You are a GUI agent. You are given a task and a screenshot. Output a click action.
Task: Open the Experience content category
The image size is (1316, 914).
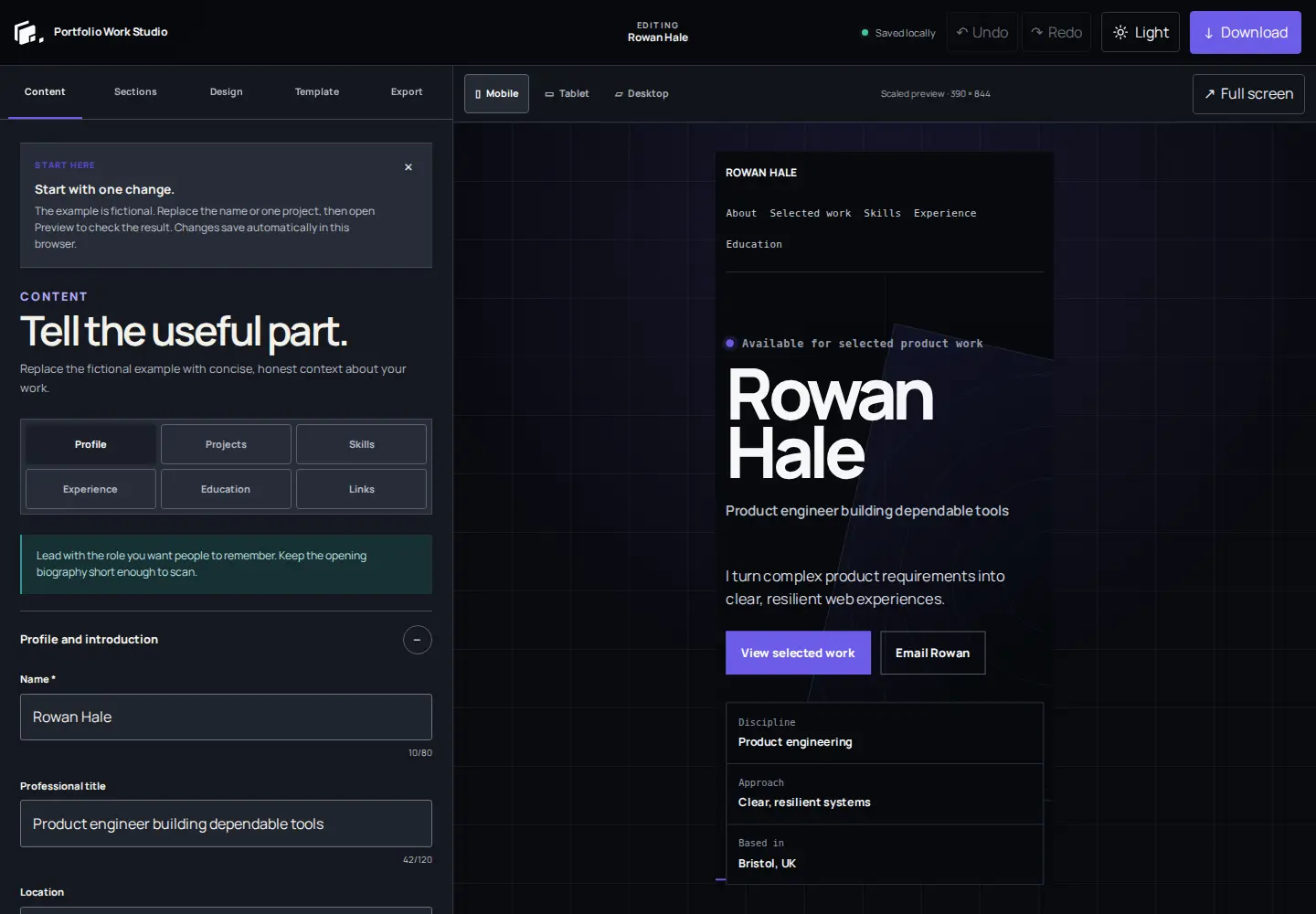pyautogui.click(x=90, y=489)
